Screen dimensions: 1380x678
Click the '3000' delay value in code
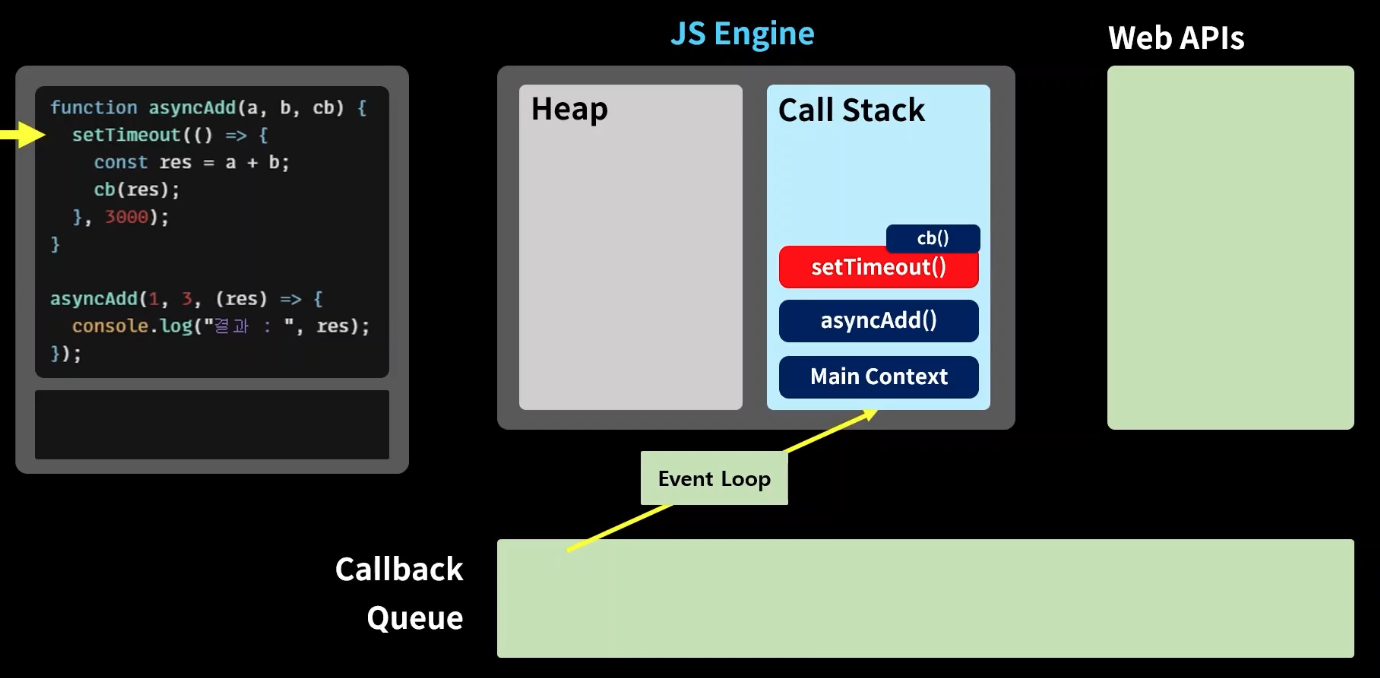pyautogui.click(x=126, y=216)
